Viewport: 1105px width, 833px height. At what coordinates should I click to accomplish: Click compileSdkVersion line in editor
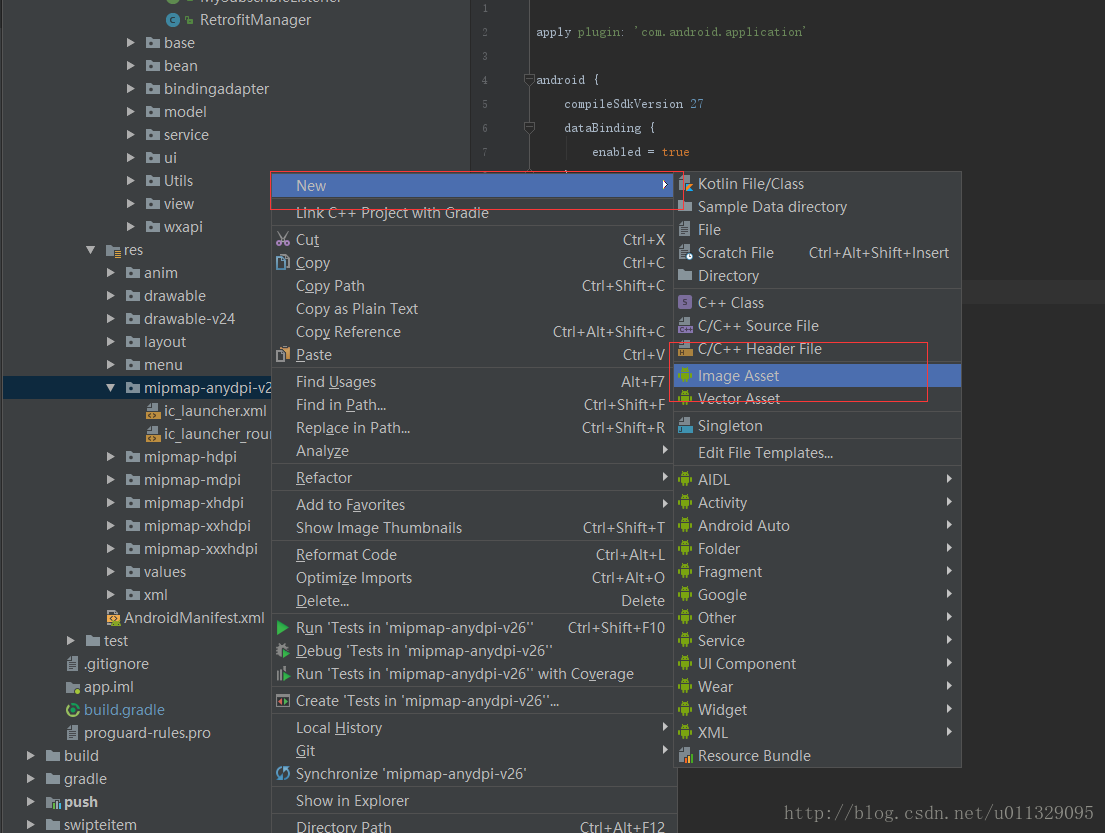[633, 104]
